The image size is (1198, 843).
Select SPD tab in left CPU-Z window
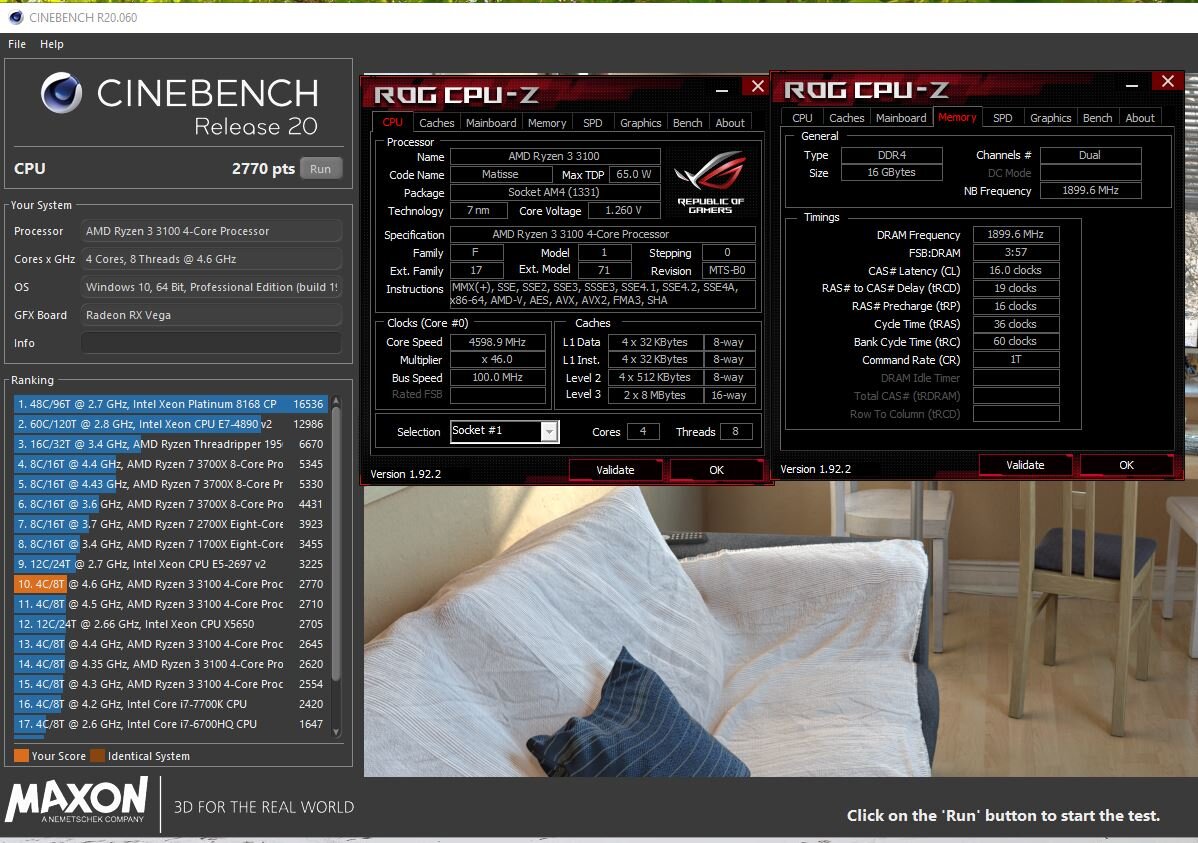click(x=593, y=122)
